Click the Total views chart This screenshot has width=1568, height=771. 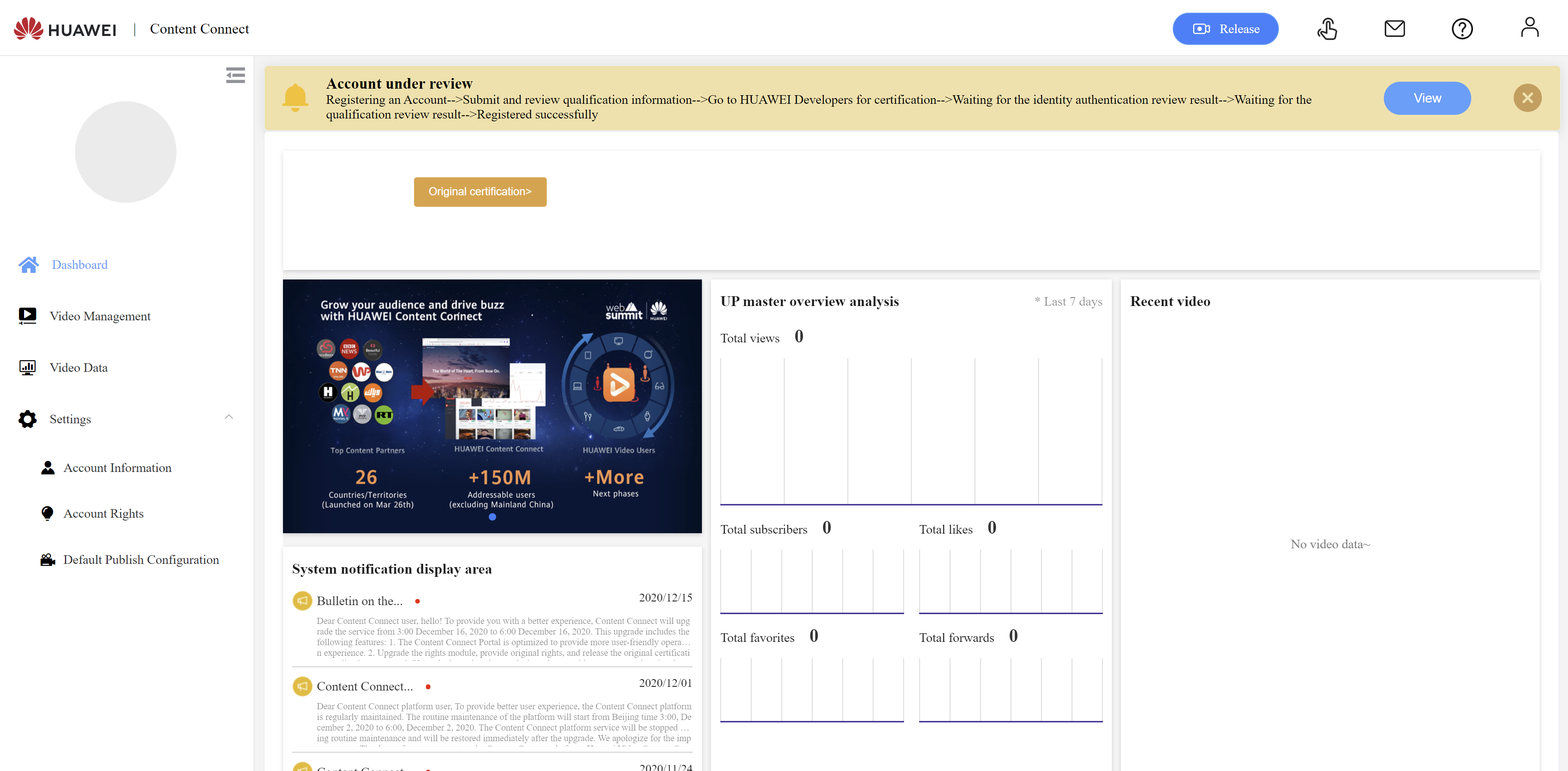pos(911,431)
